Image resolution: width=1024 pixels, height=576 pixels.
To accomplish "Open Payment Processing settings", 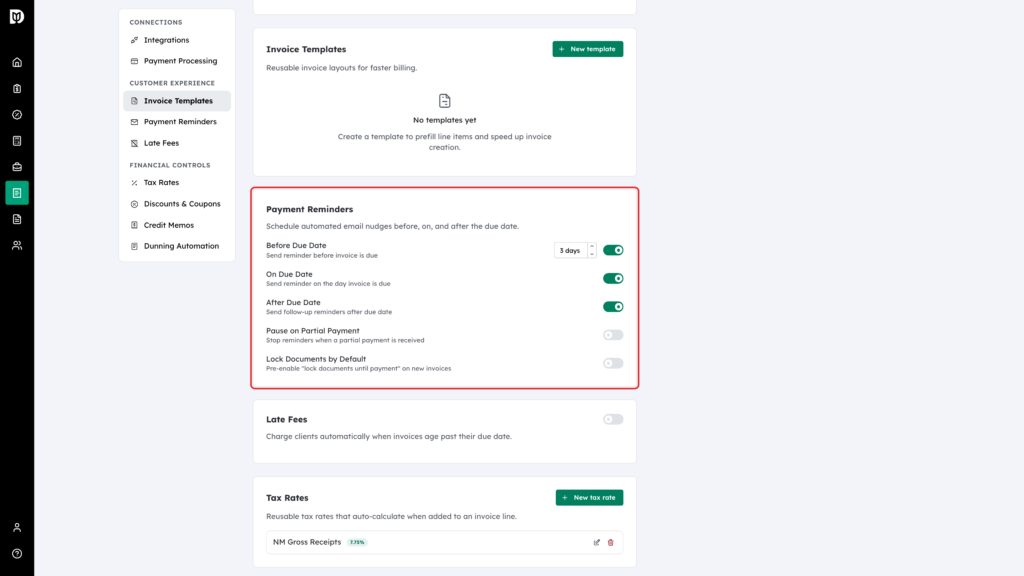I will (x=177, y=61).
